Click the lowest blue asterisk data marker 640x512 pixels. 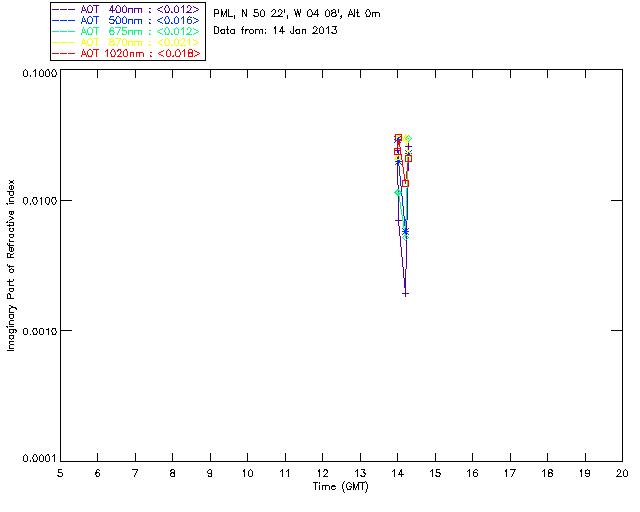pos(405,232)
